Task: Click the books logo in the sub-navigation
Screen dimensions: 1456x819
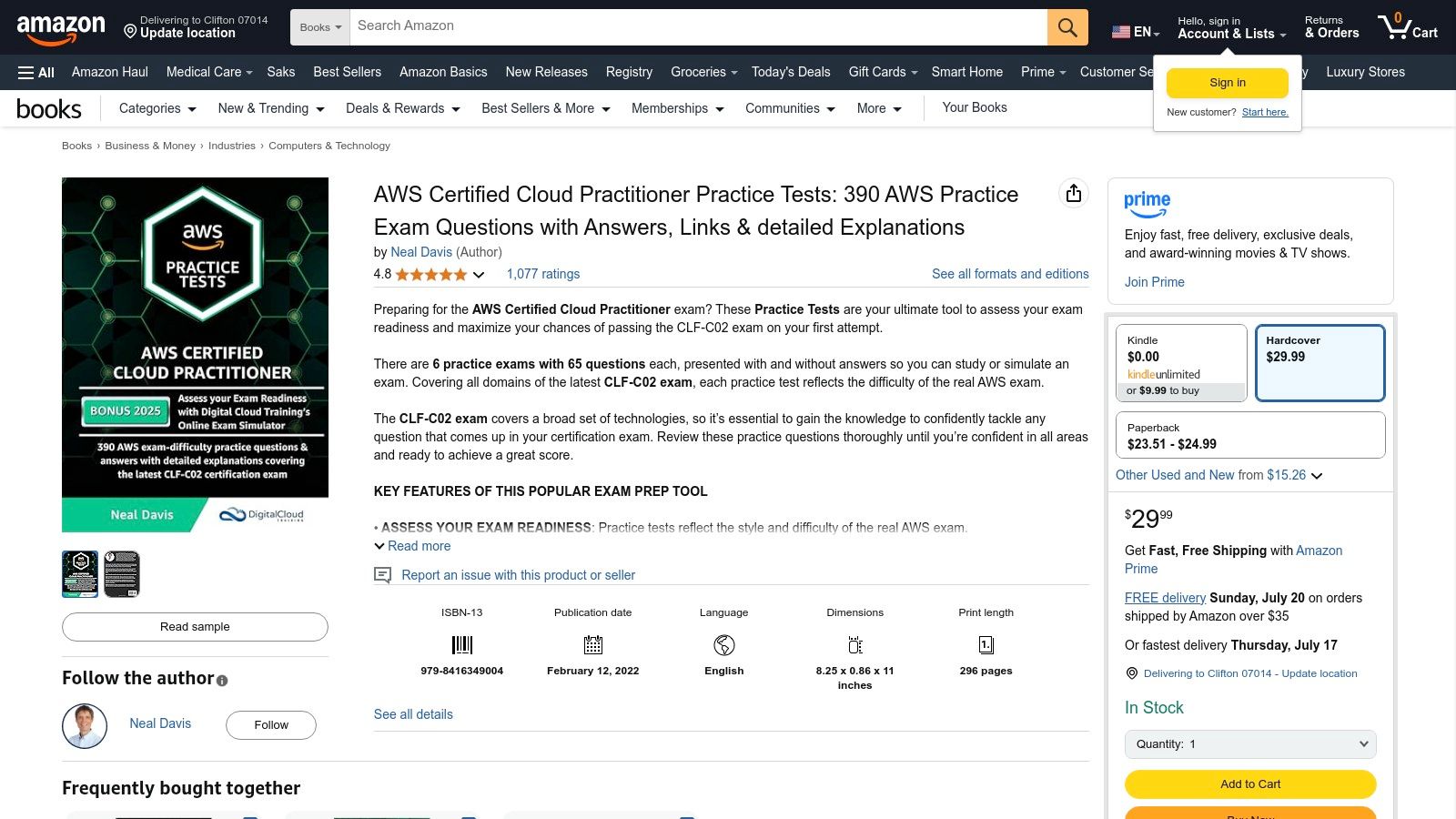Action: pos(49,108)
